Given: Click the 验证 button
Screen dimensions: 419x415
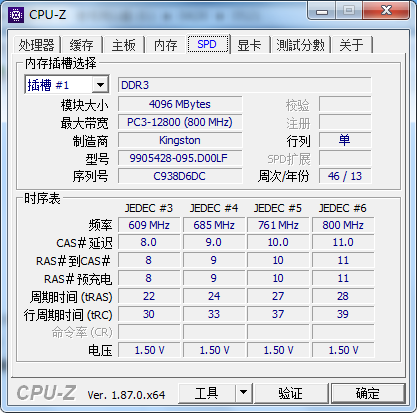Looking at the screenshot, I should (x=291, y=393).
